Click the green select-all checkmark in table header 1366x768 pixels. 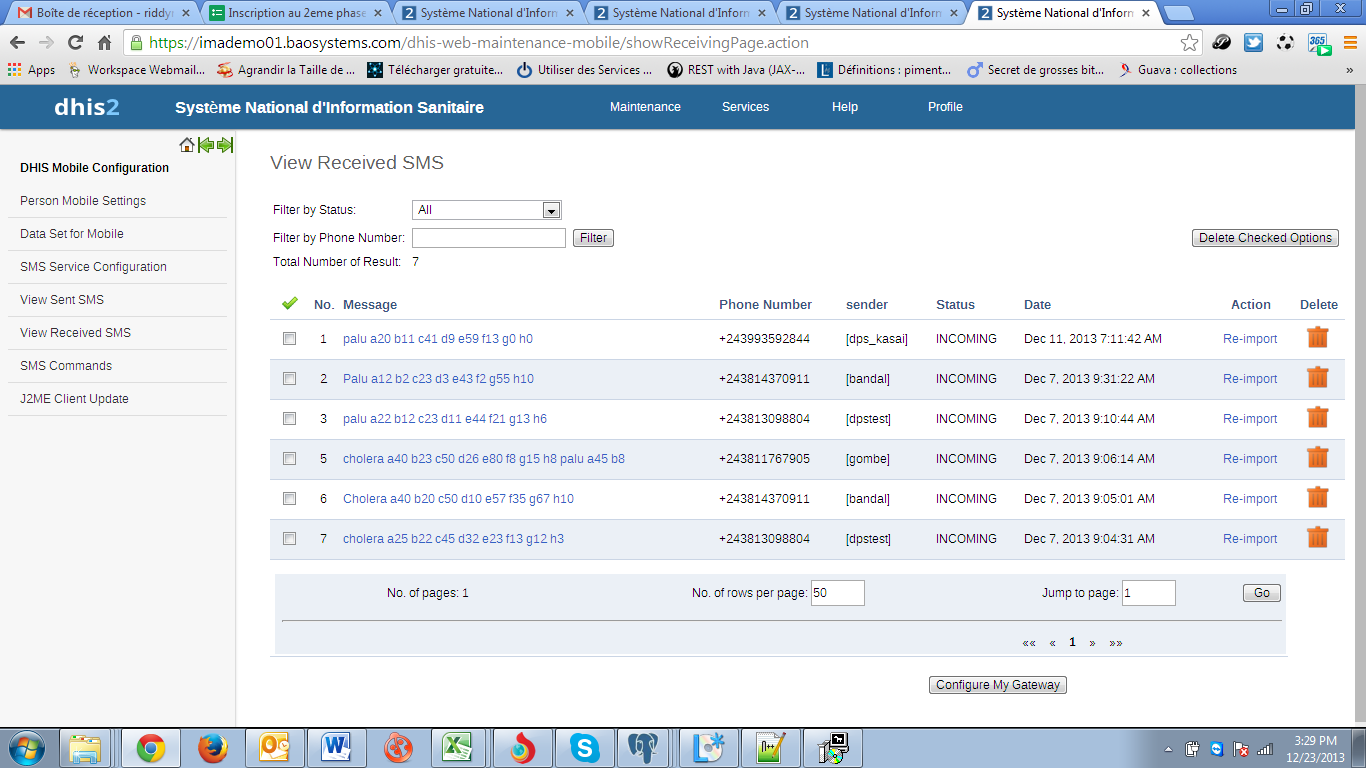click(290, 303)
